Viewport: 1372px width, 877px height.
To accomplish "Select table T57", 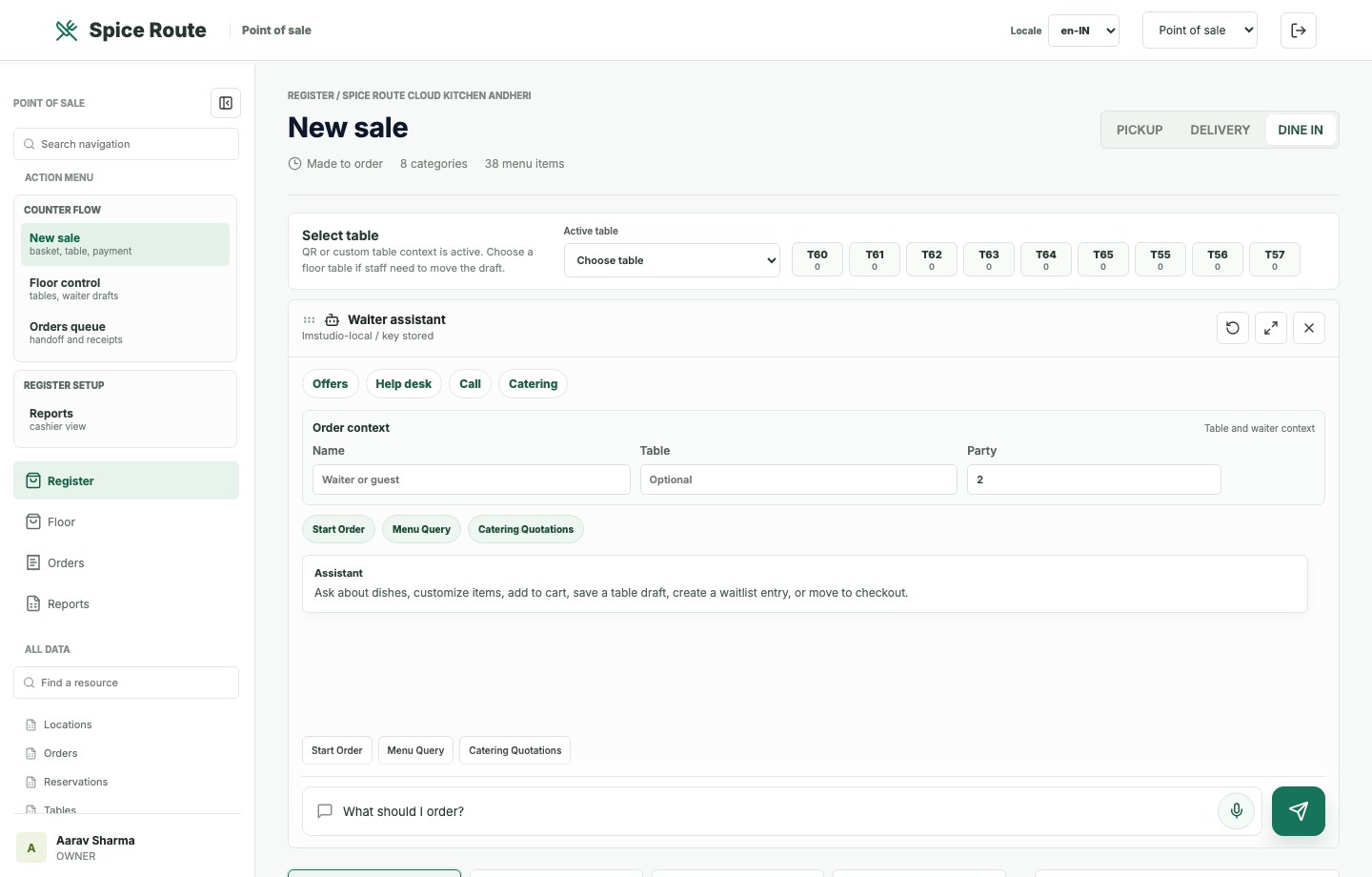I will [1275, 259].
